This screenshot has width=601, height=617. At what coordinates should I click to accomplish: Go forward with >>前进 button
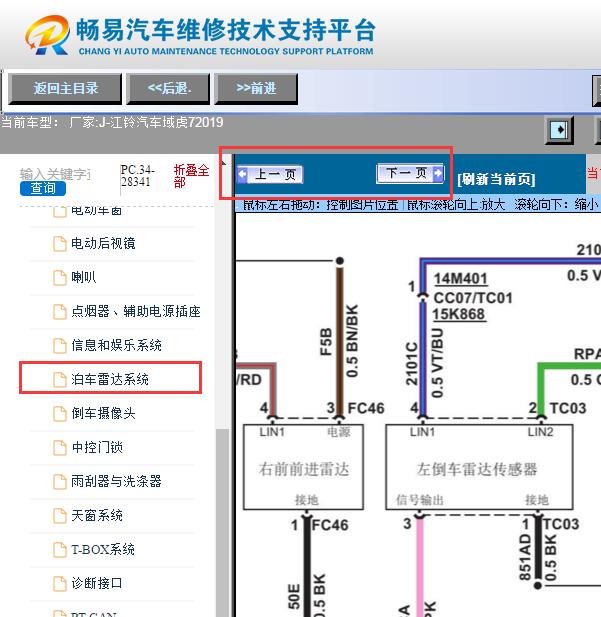256,88
